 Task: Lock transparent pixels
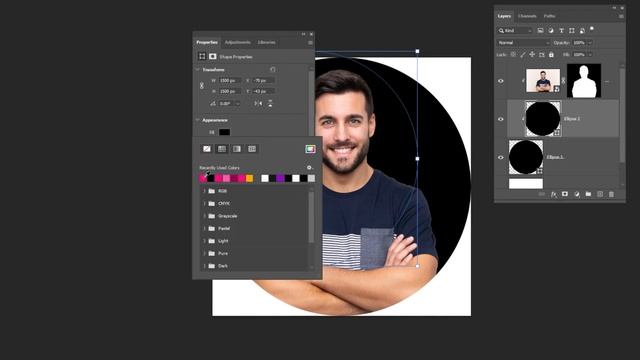click(513, 54)
